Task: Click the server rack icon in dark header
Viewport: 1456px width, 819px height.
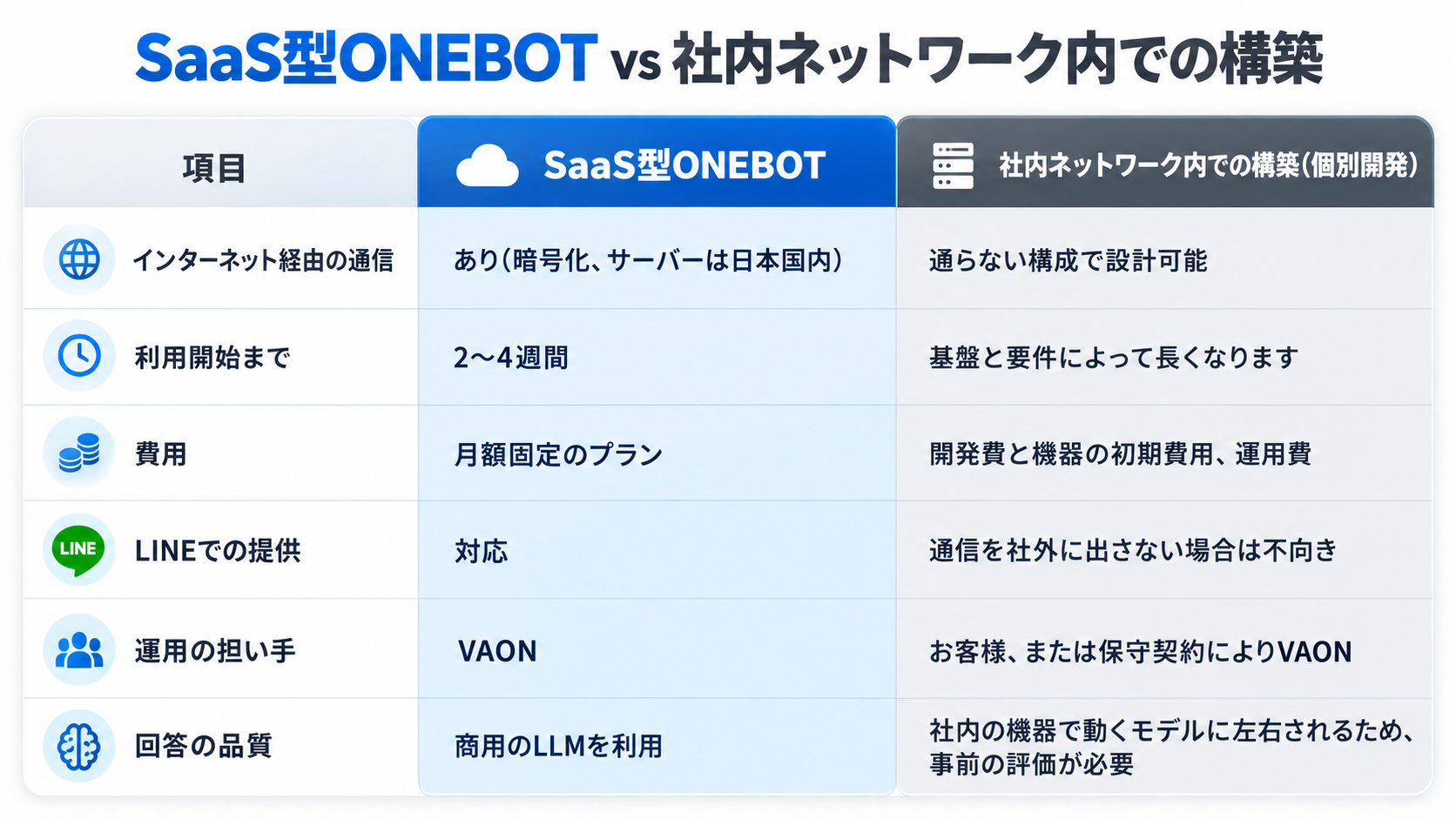Action: coord(953,165)
